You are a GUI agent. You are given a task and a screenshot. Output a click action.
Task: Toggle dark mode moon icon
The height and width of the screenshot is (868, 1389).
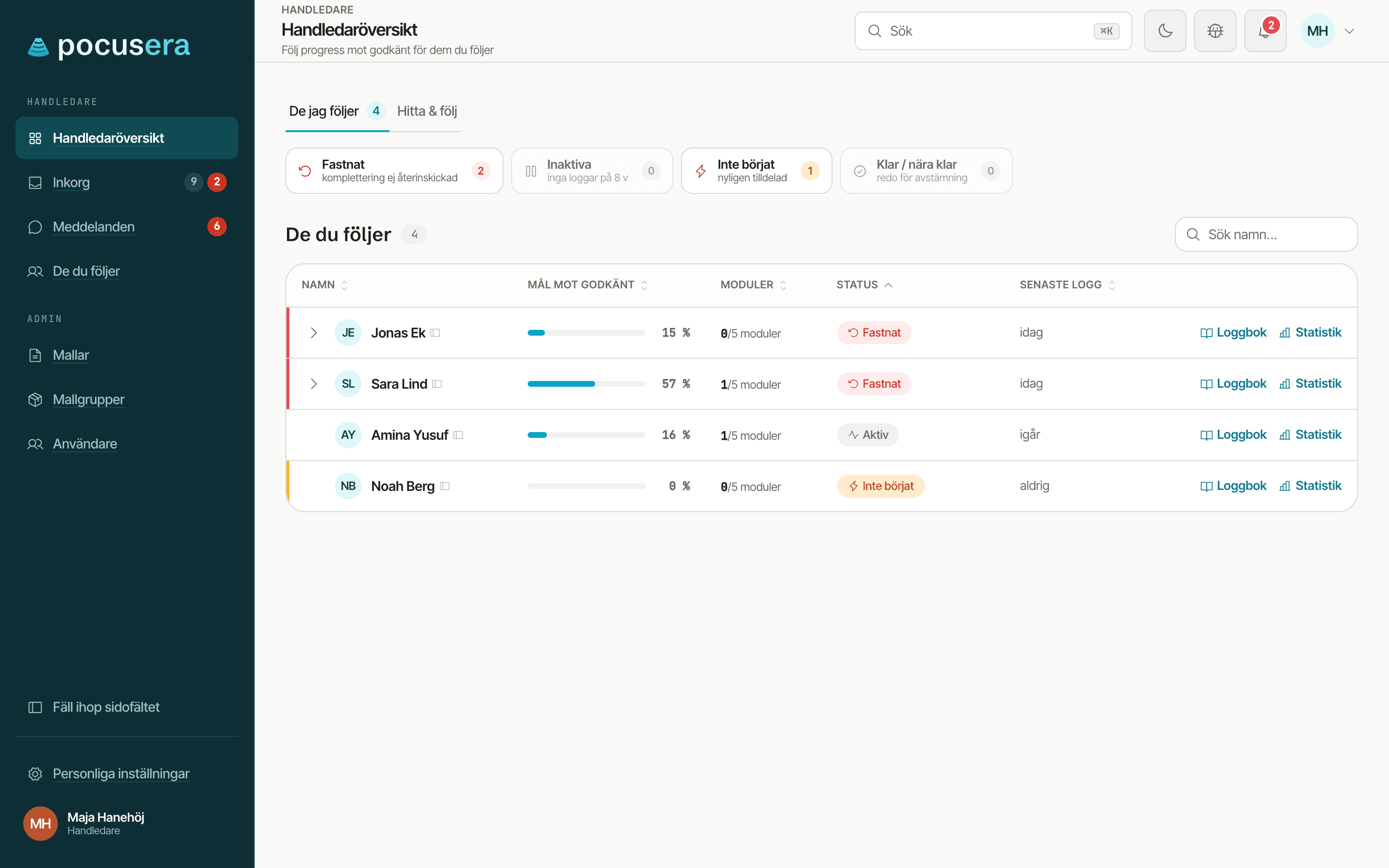pos(1165,31)
